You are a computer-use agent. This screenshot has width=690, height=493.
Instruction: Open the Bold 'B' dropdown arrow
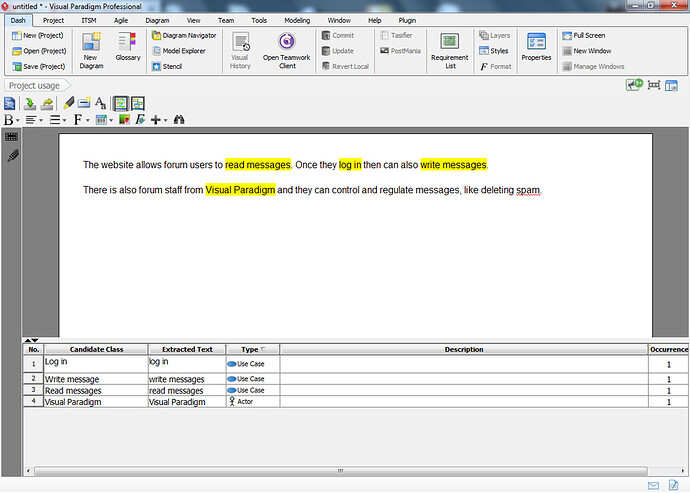click(18, 120)
